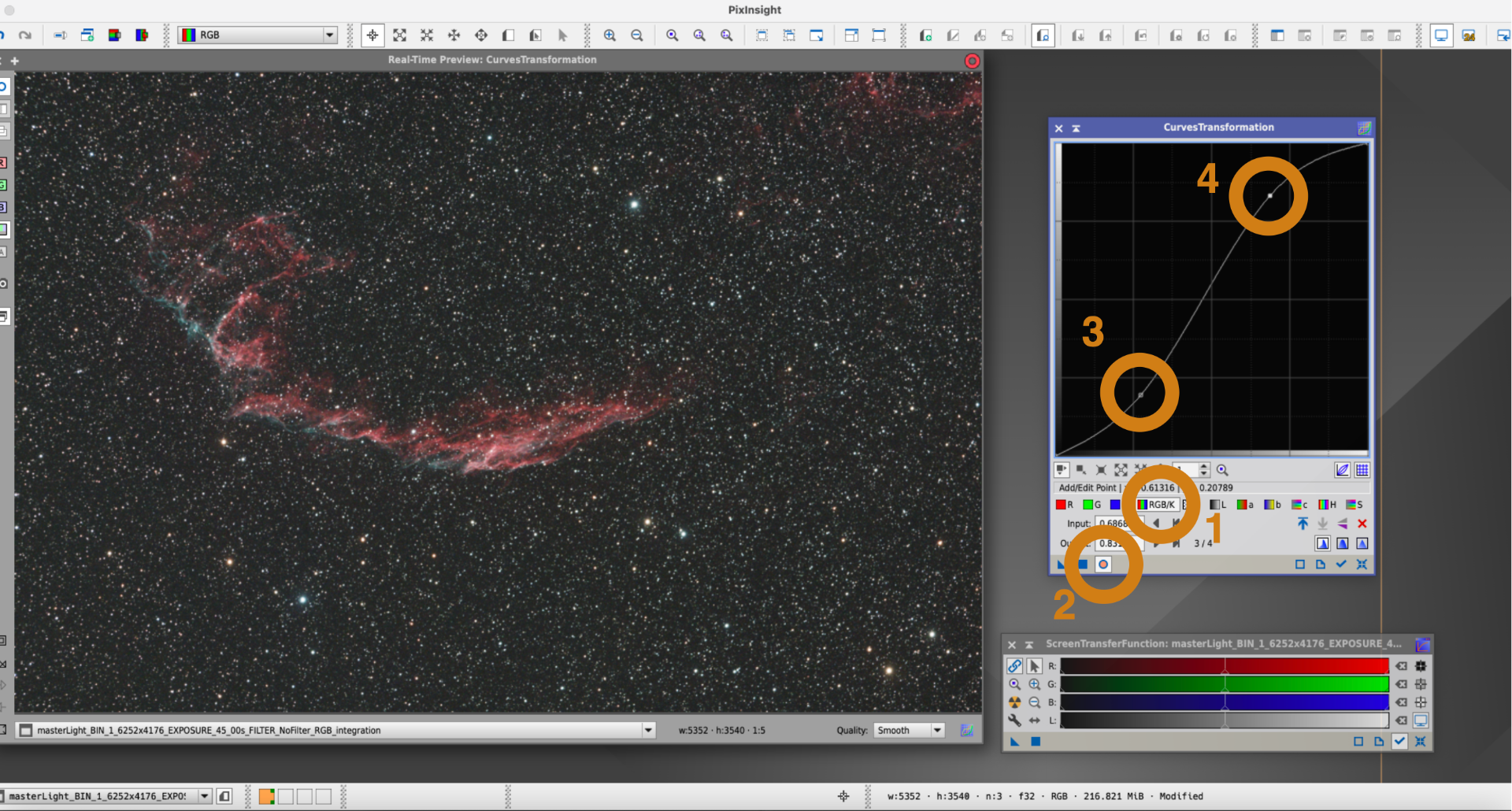Click the plus button under Real-Time Preview
This screenshot has height=811, width=1512.
15,61
